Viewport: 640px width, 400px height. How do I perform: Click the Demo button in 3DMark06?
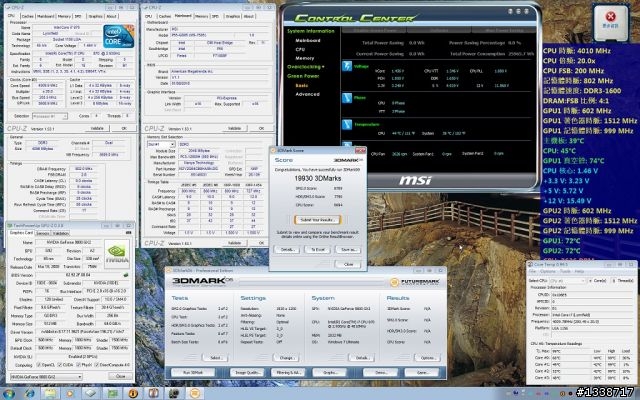381,373
